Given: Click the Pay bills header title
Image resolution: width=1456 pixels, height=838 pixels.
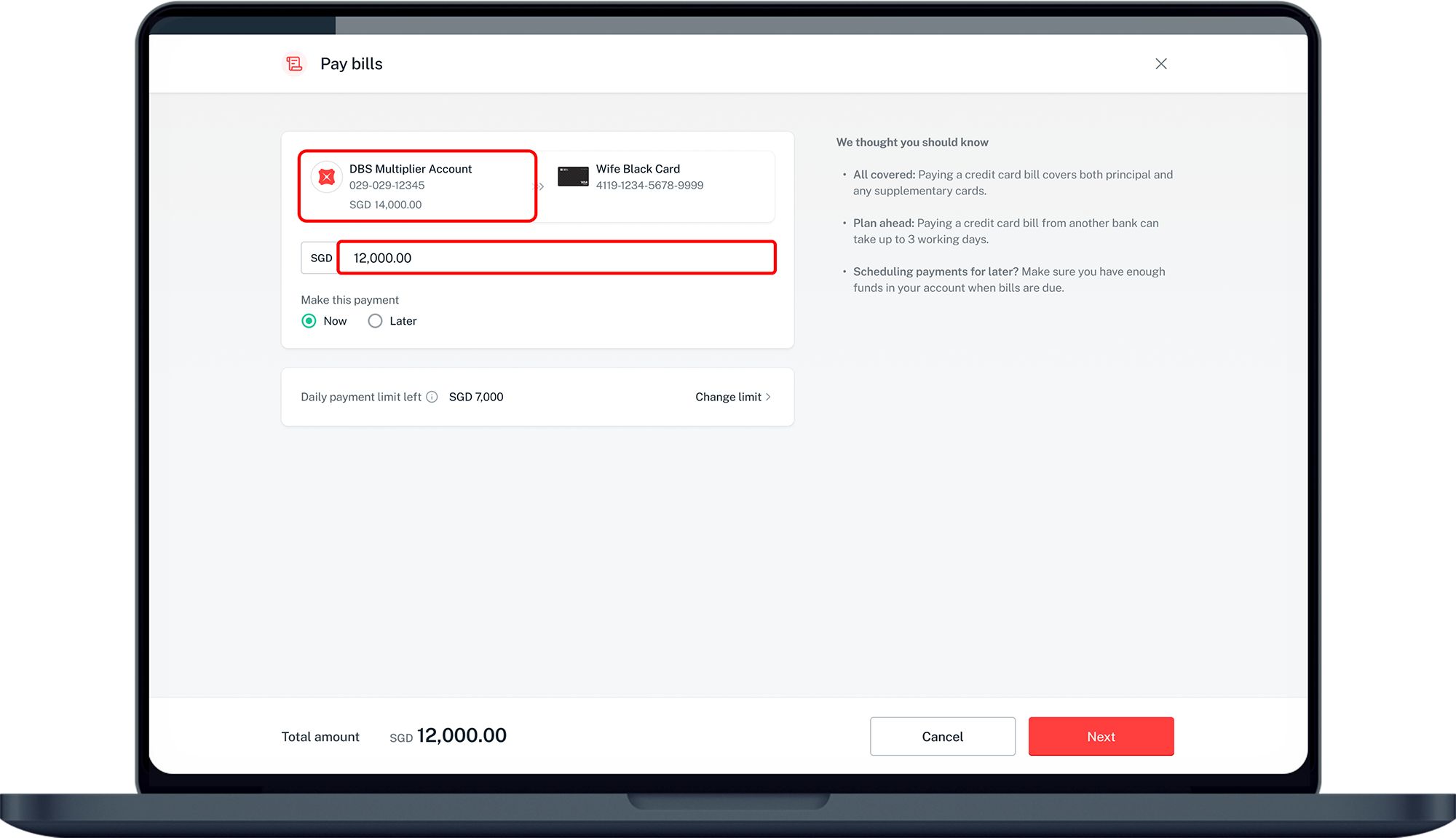Looking at the screenshot, I should click(x=351, y=63).
